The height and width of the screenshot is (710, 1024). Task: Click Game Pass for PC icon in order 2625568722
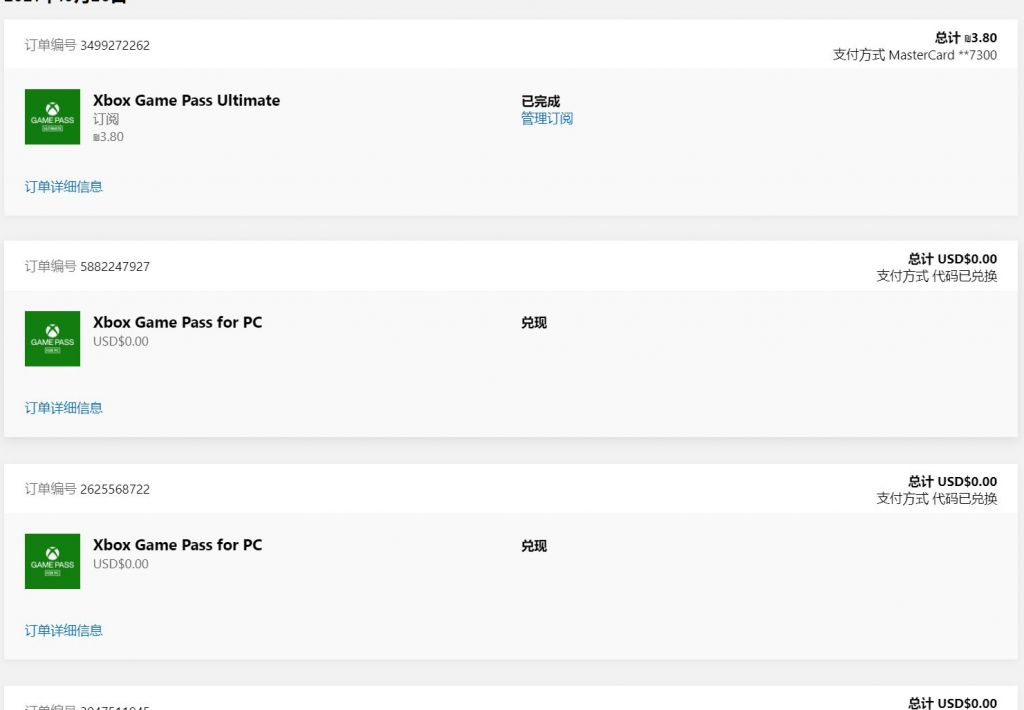click(x=52, y=561)
